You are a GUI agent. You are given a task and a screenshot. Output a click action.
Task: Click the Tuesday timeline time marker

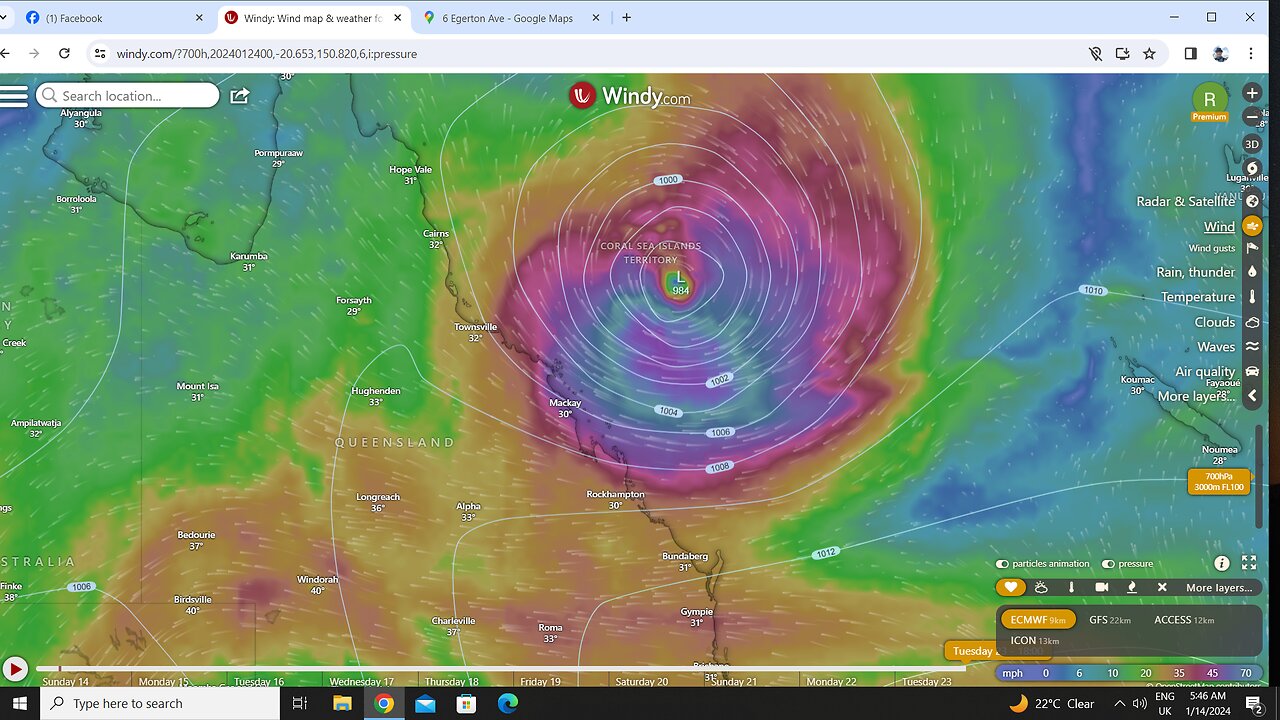pos(997,651)
